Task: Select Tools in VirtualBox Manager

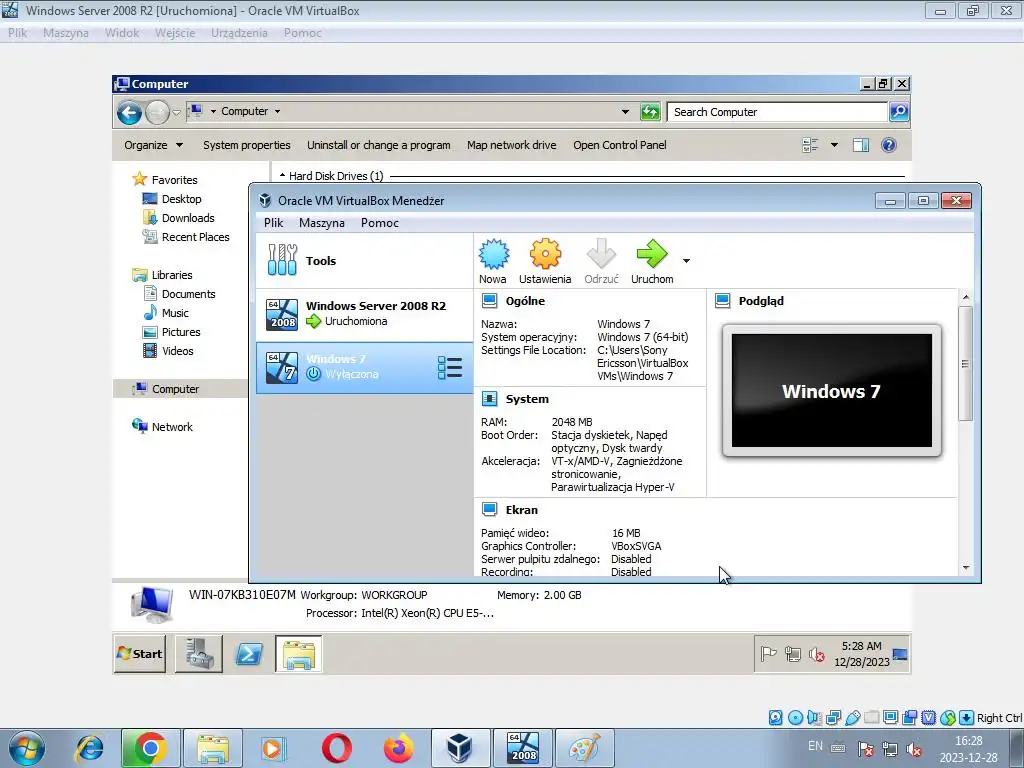Action: tap(364, 261)
